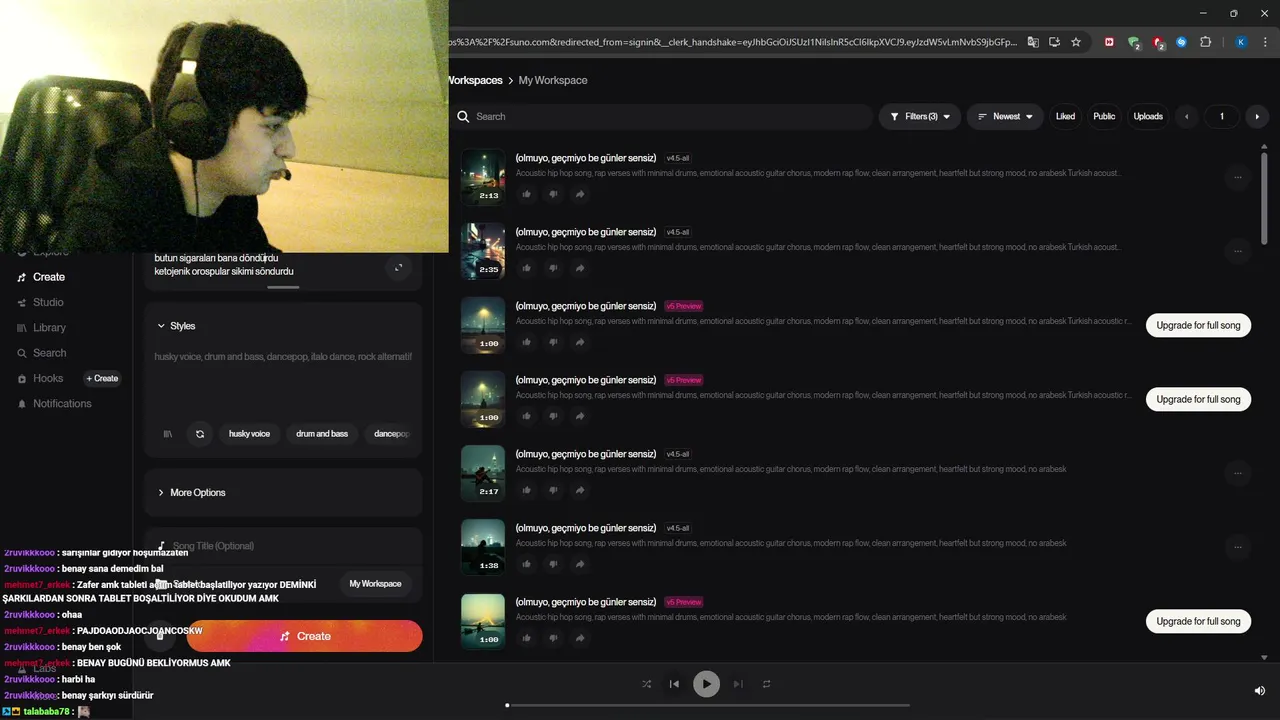This screenshot has width=1280, height=720.
Task: Refresh the suggested style tags
Action: [x=200, y=434]
